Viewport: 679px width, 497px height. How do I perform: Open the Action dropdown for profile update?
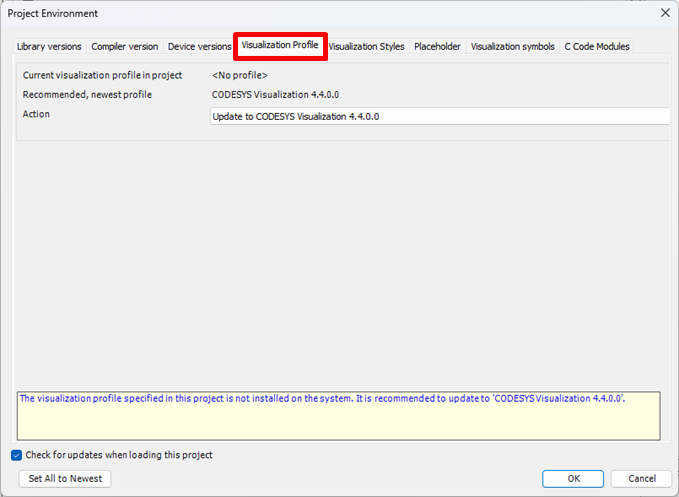[440, 116]
